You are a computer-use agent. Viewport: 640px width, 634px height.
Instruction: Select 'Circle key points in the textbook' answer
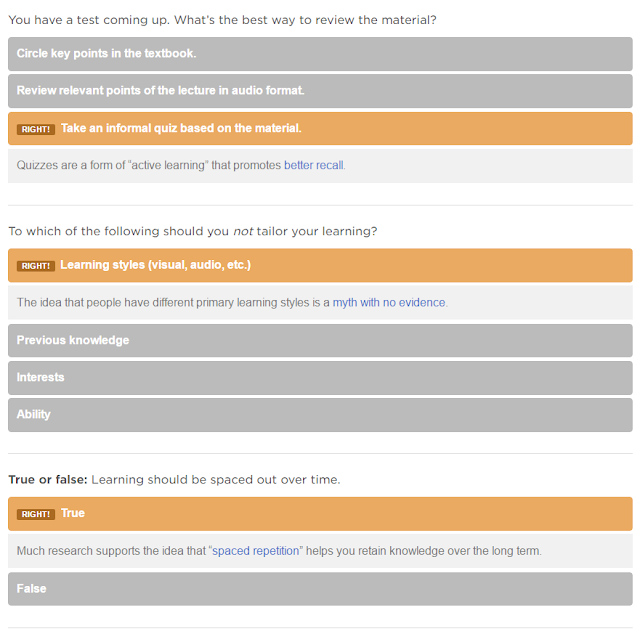[320, 54]
